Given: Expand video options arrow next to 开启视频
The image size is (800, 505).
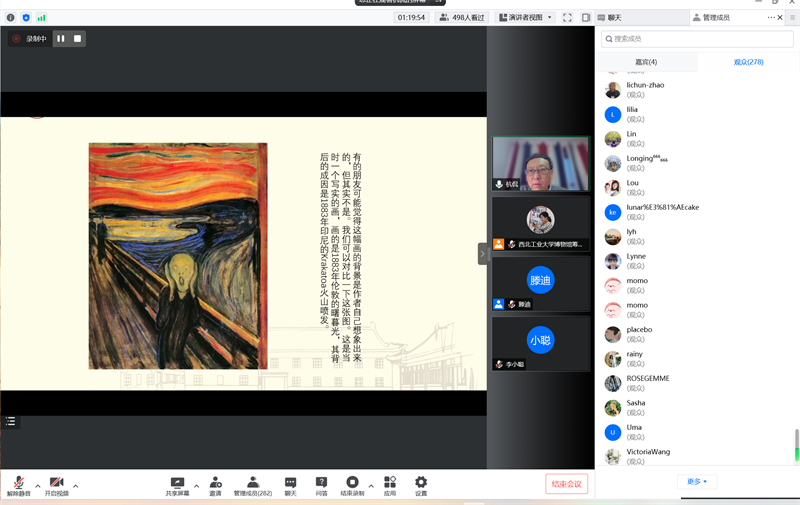Looking at the screenshot, I should [76, 486].
